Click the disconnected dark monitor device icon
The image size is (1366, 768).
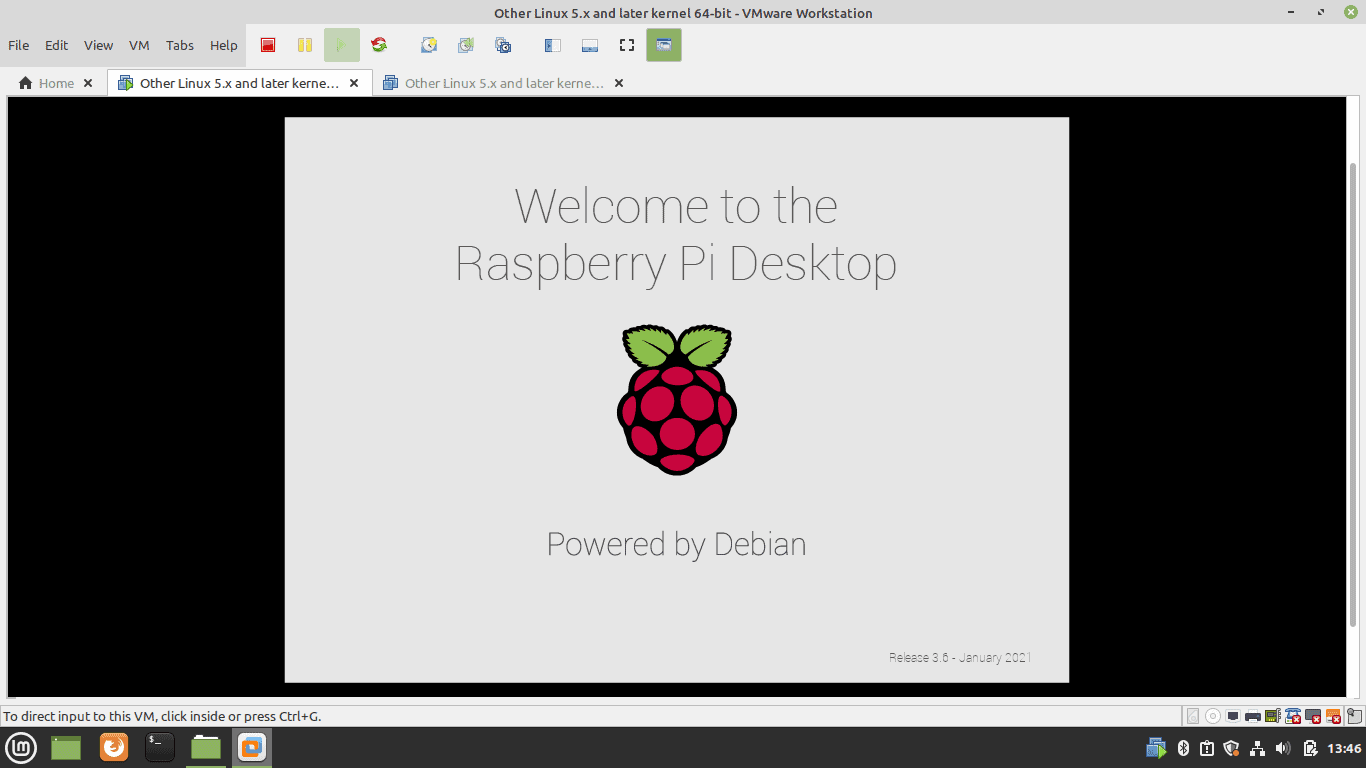pos(1313,716)
